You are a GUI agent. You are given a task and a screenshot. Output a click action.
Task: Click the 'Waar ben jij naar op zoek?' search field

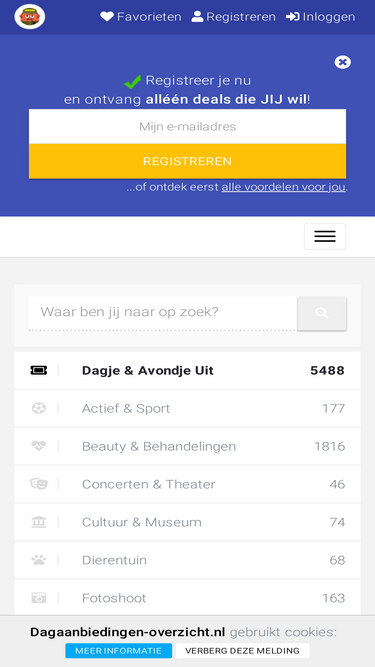163,312
